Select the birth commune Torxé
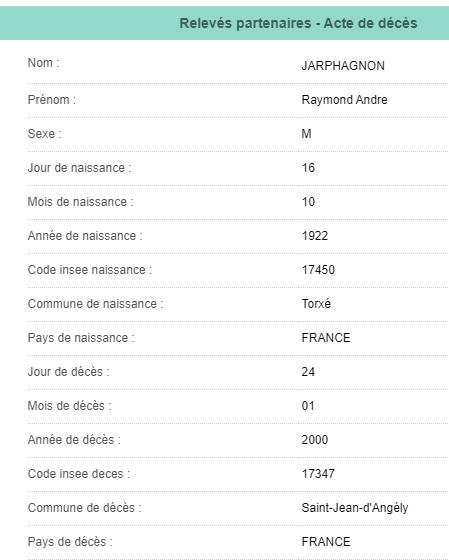 (x=316, y=304)
